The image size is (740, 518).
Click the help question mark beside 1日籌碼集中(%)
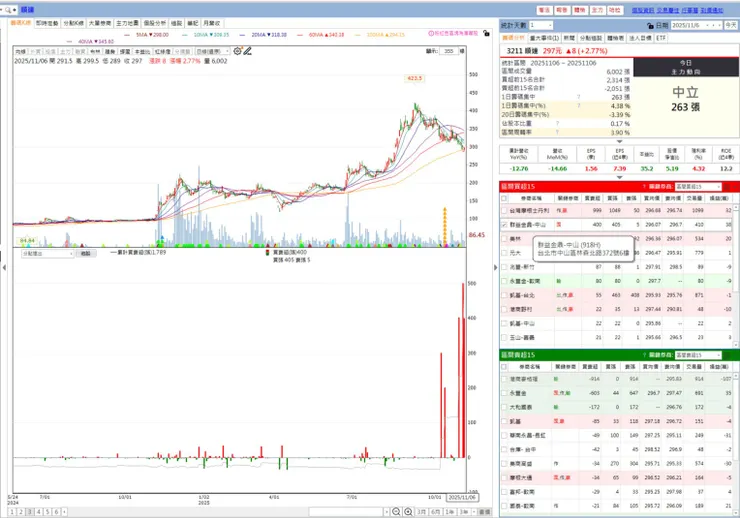579,106
